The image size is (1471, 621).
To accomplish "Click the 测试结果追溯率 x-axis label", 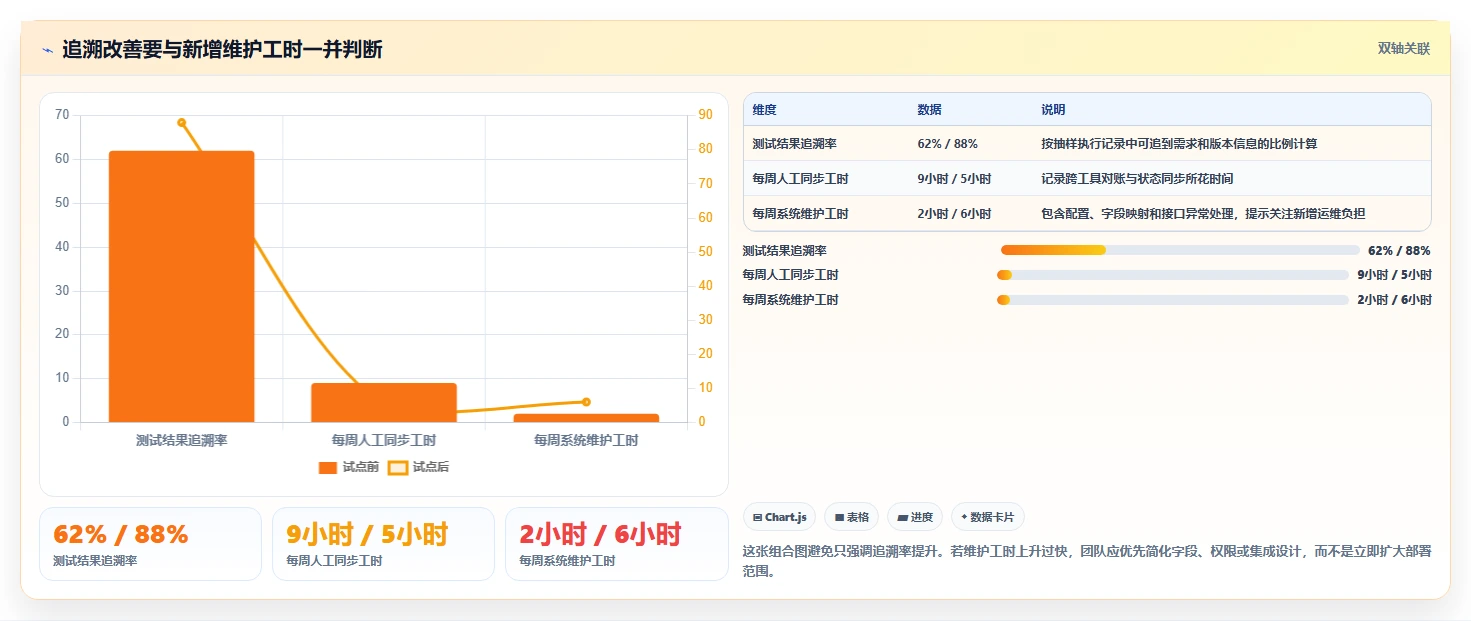I will pyautogui.click(x=182, y=440).
